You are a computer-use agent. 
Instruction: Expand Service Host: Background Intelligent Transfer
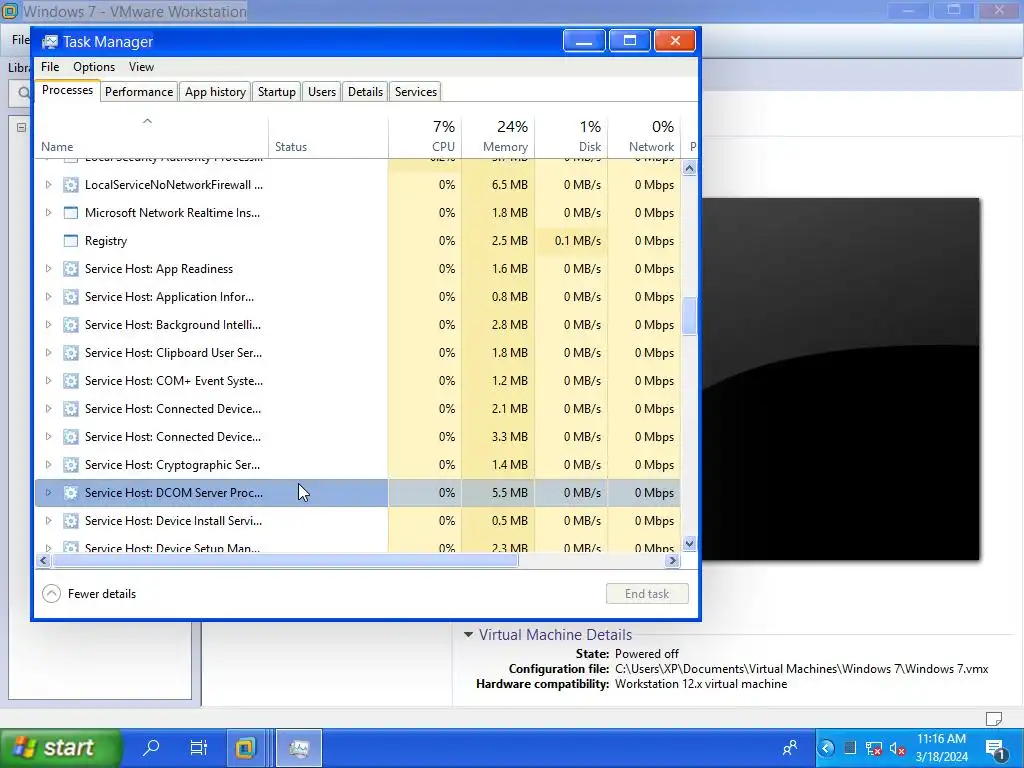point(48,325)
